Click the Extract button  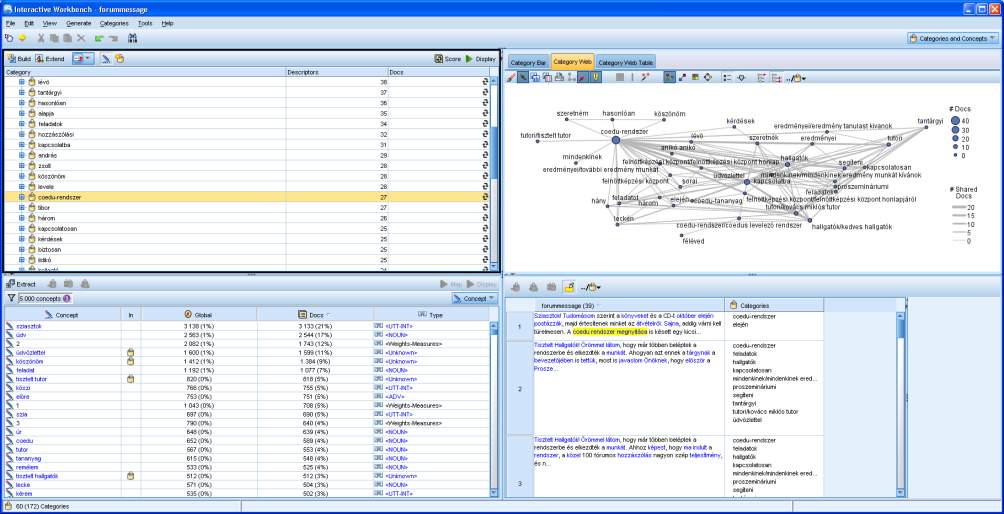point(21,284)
